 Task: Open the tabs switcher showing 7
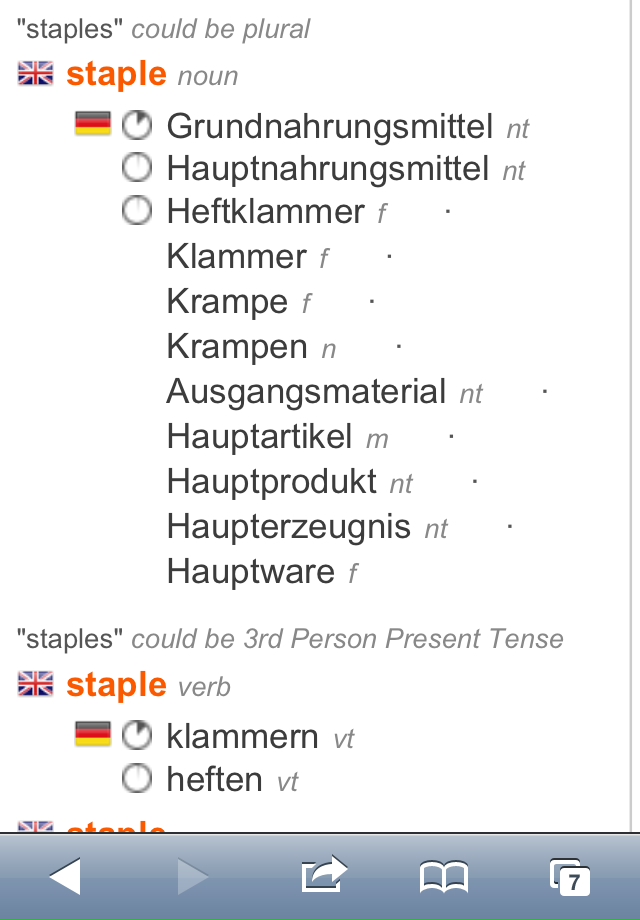tap(570, 877)
